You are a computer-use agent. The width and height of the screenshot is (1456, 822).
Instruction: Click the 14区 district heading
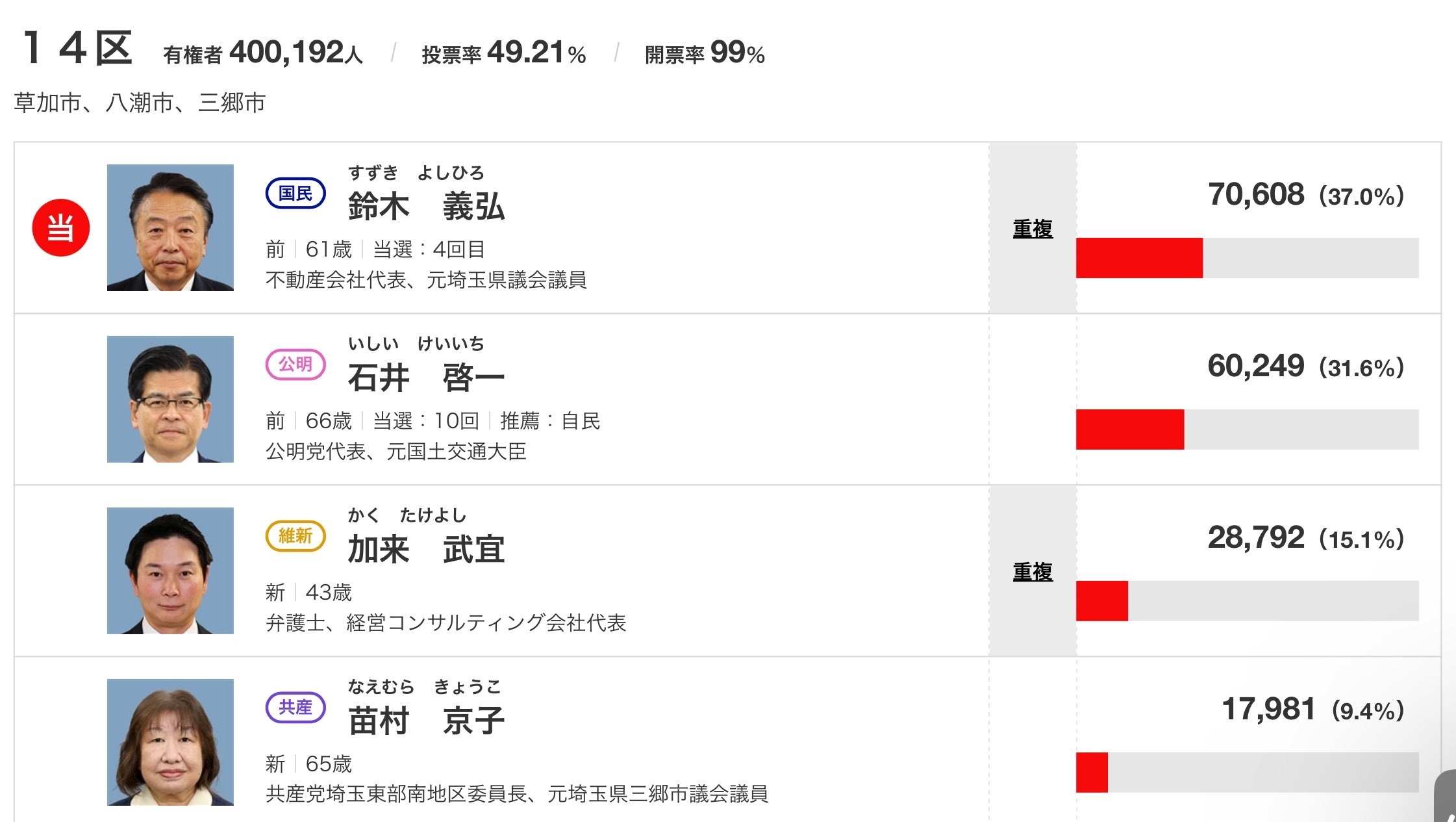click(78, 48)
